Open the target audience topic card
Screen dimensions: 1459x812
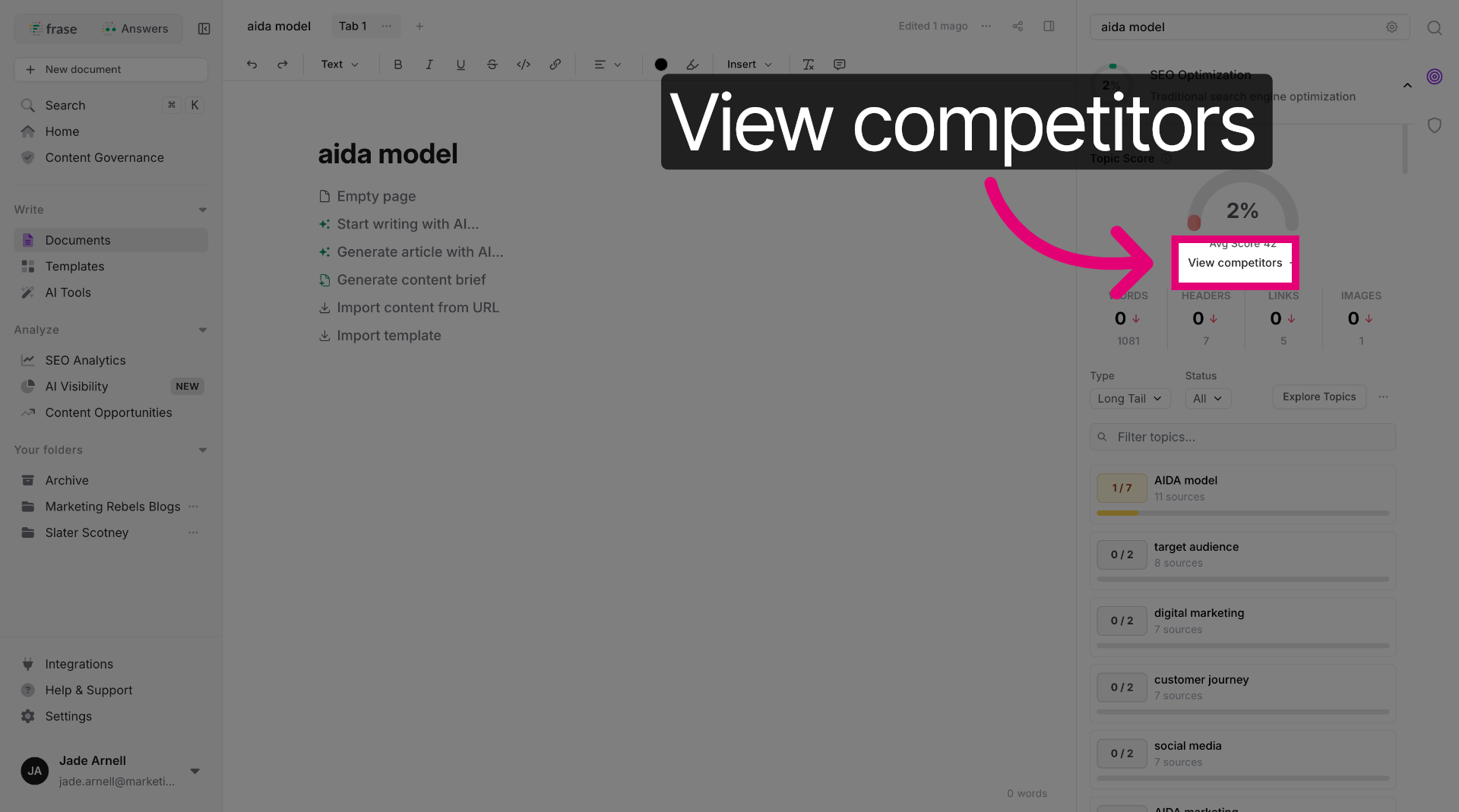pos(1242,561)
